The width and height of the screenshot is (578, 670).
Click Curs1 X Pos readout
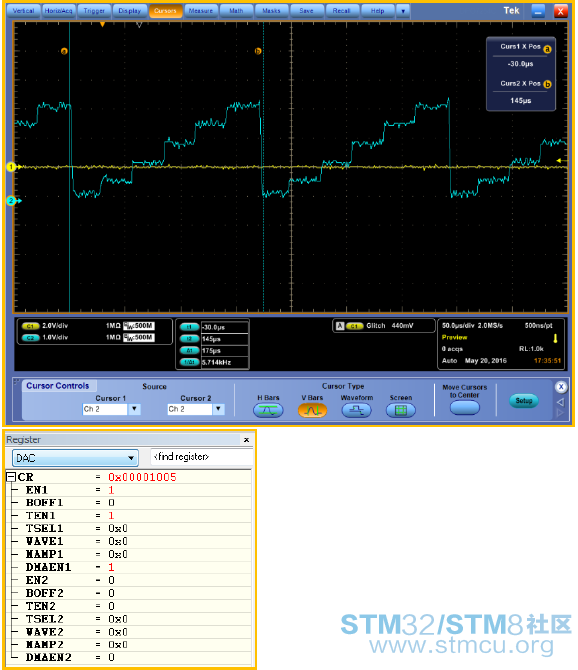tap(521, 56)
